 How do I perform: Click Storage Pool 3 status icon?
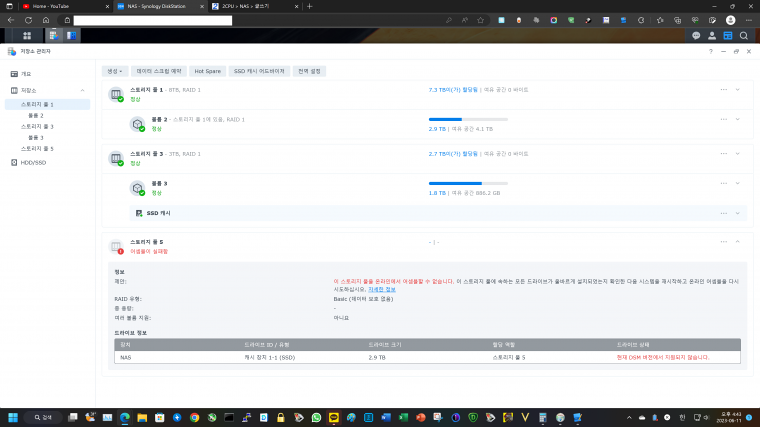pos(116,158)
